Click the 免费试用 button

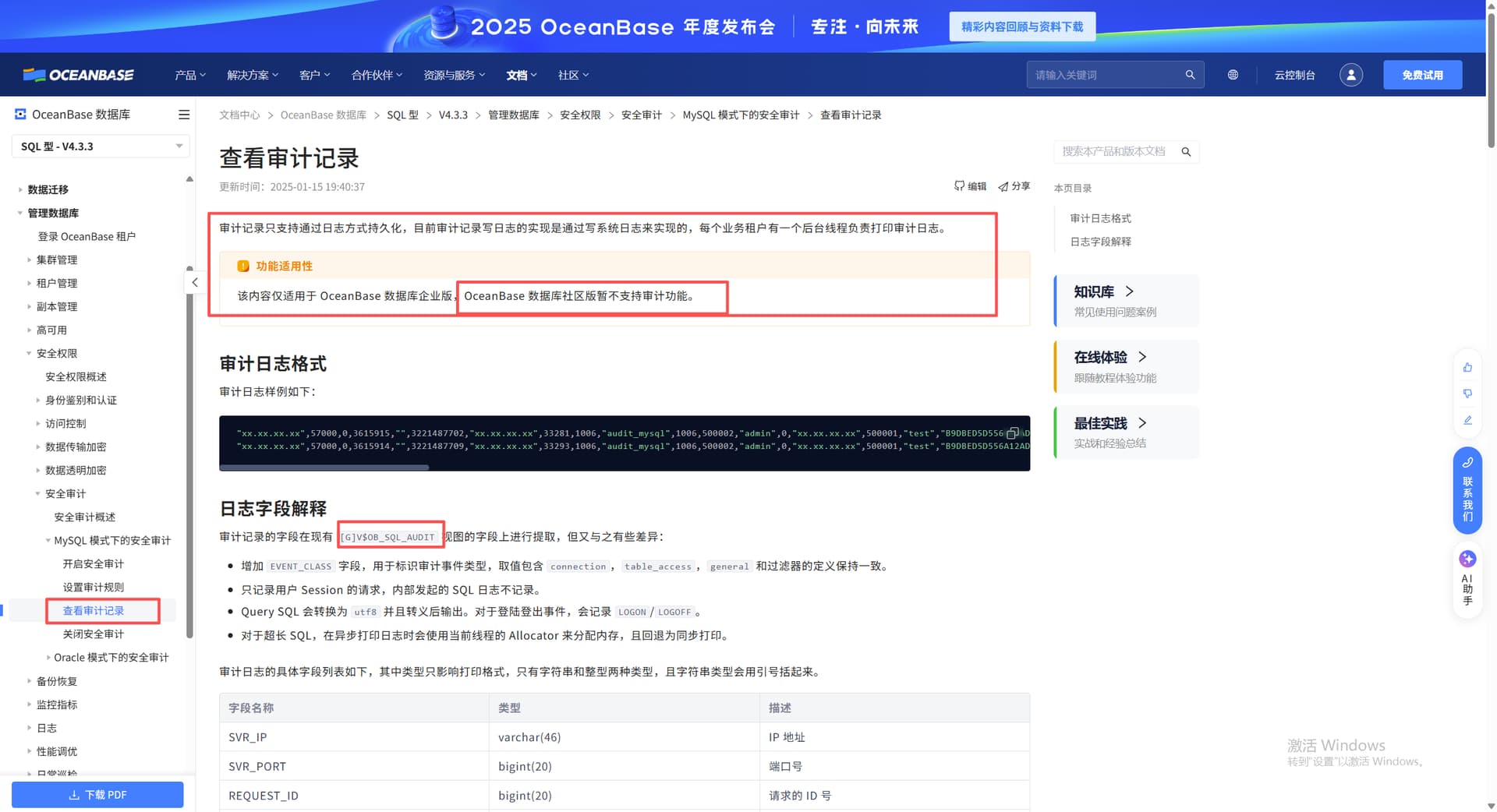tap(1422, 75)
